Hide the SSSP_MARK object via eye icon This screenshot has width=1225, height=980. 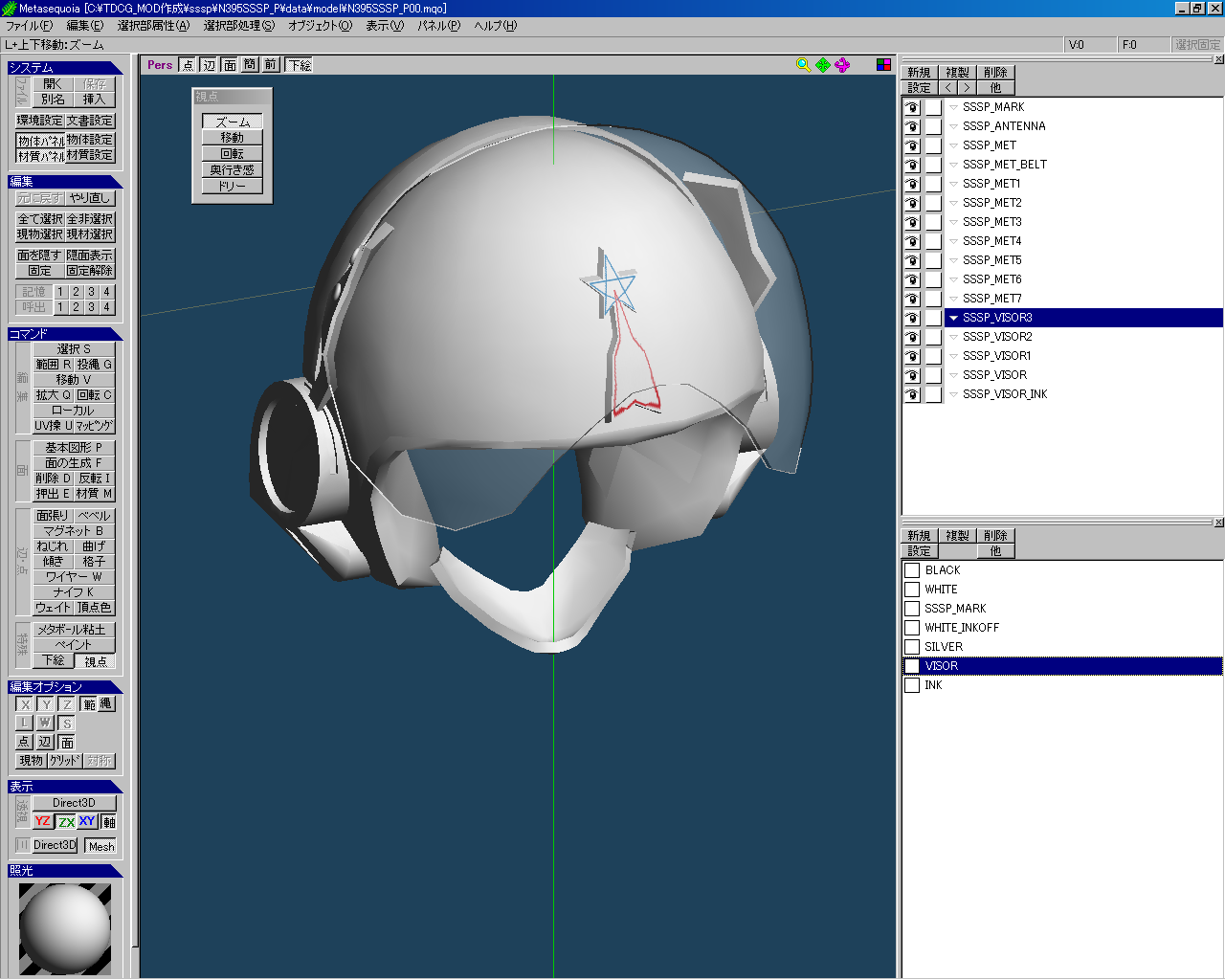(912, 107)
